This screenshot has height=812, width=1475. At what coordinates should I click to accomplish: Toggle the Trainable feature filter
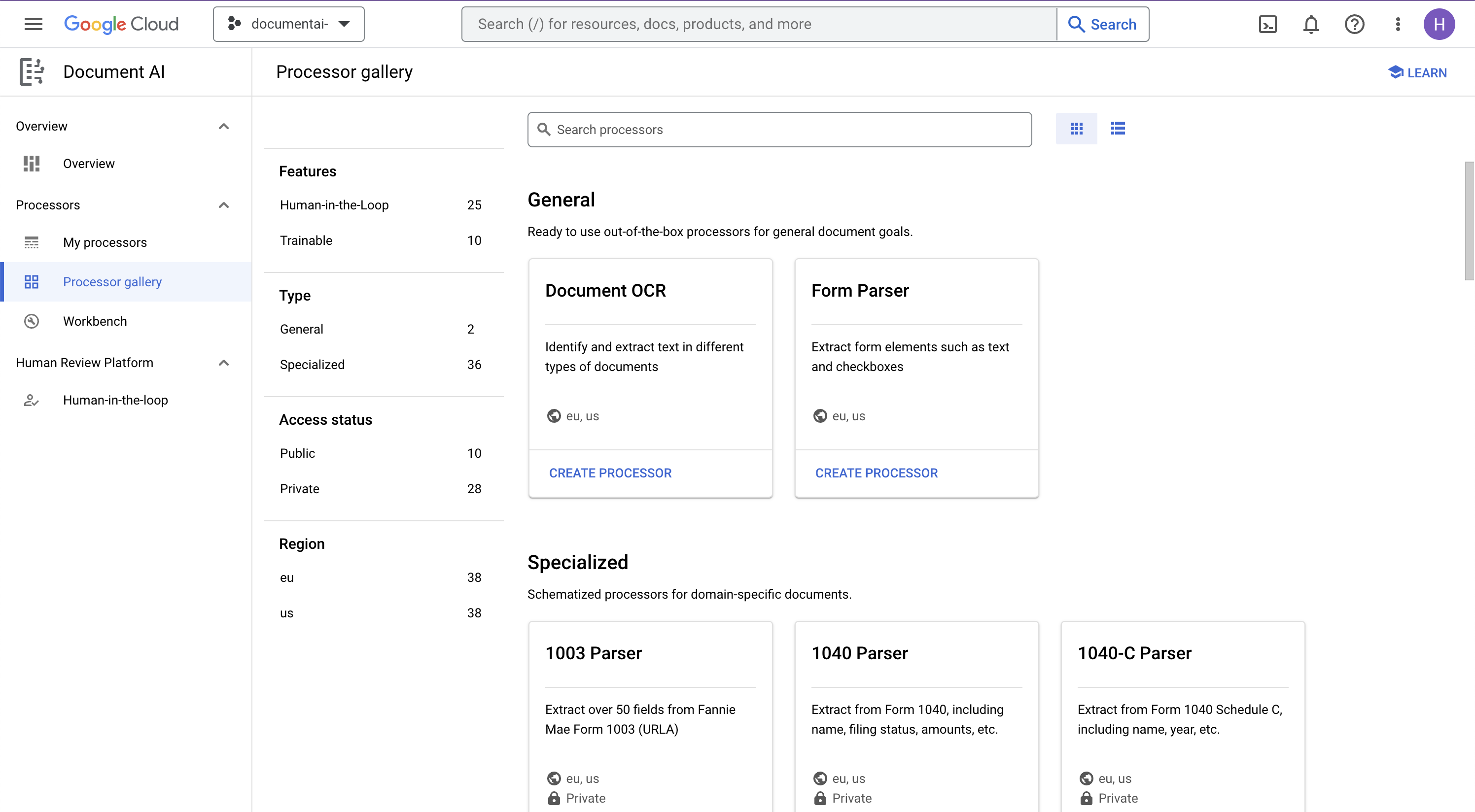[306, 241]
